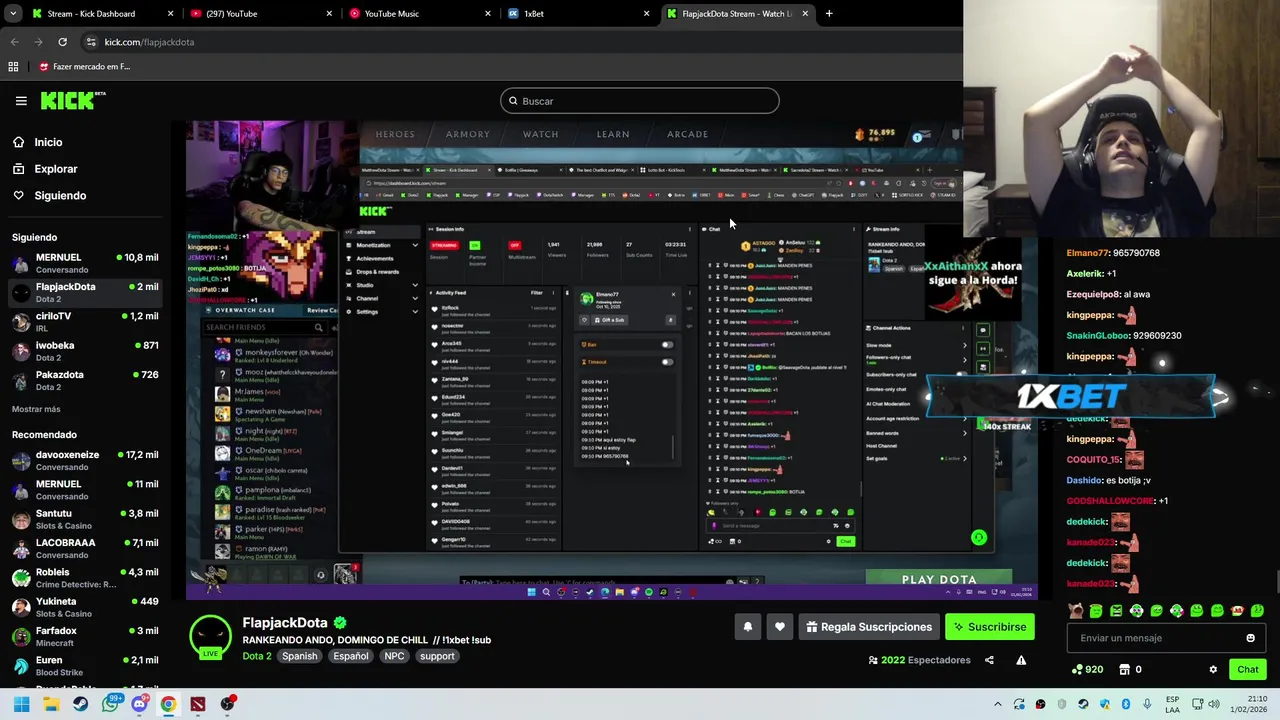Click the KICK logo
This screenshot has height=720, width=1280.
[72, 100]
